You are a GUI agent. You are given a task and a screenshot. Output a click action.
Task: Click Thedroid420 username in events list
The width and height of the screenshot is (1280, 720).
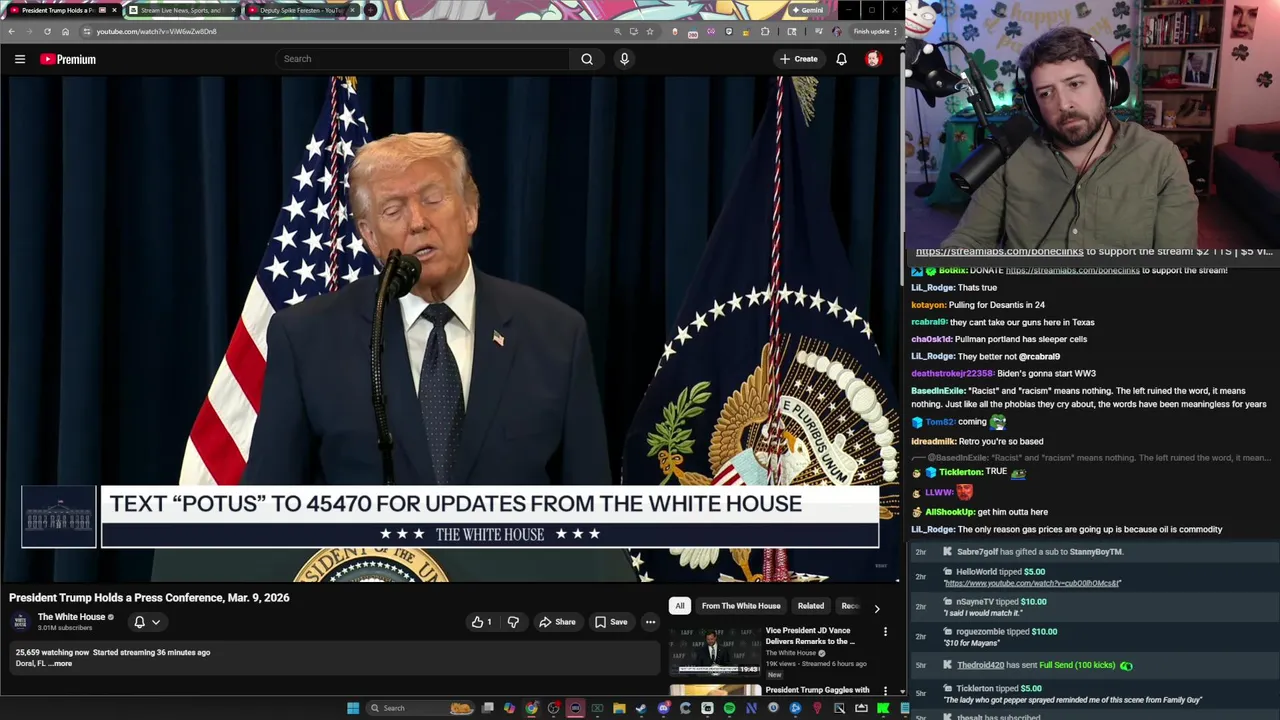(x=980, y=665)
